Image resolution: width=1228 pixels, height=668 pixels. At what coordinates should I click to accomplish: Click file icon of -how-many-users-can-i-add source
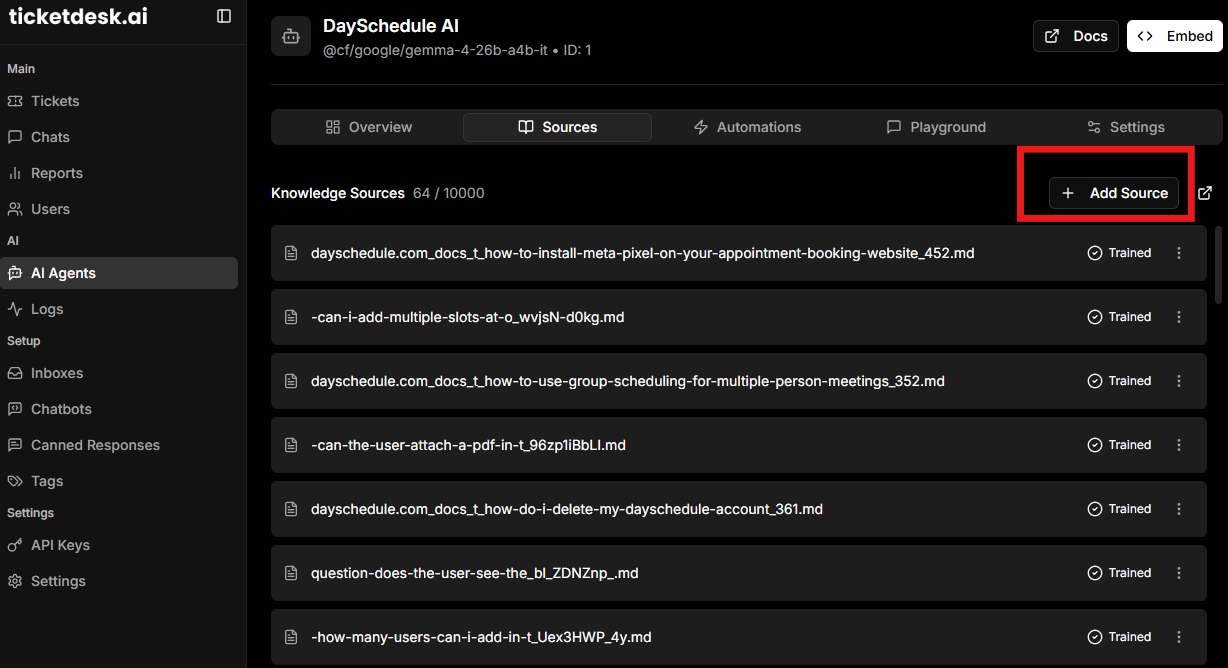point(291,637)
